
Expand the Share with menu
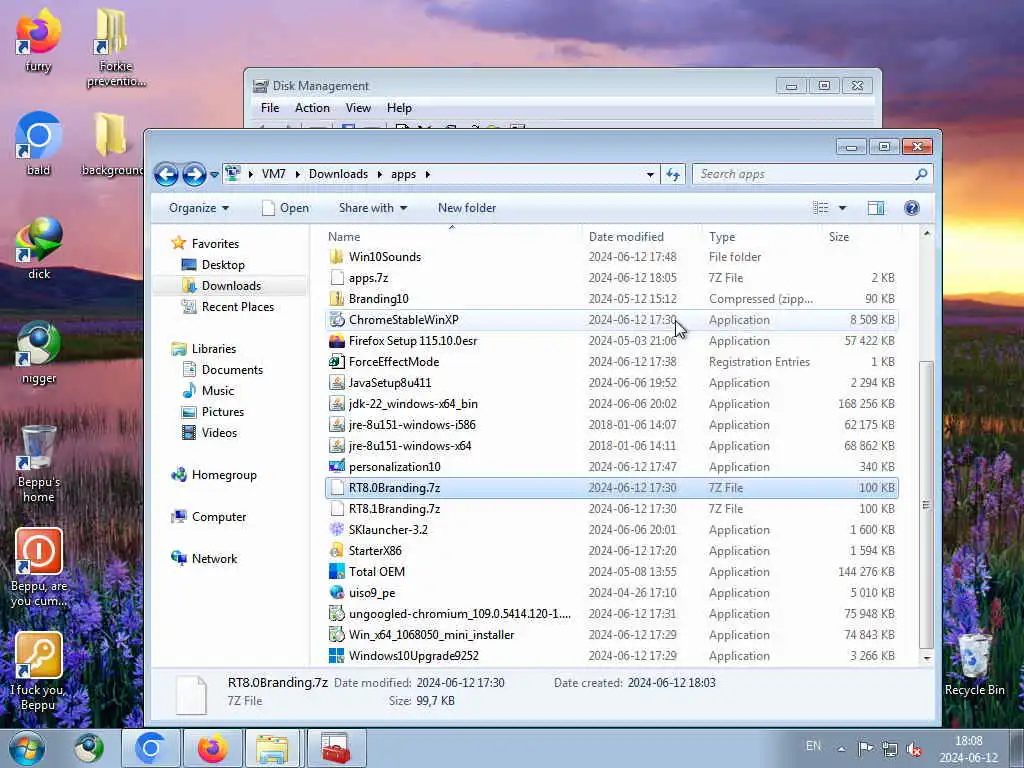click(x=372, y=208)
